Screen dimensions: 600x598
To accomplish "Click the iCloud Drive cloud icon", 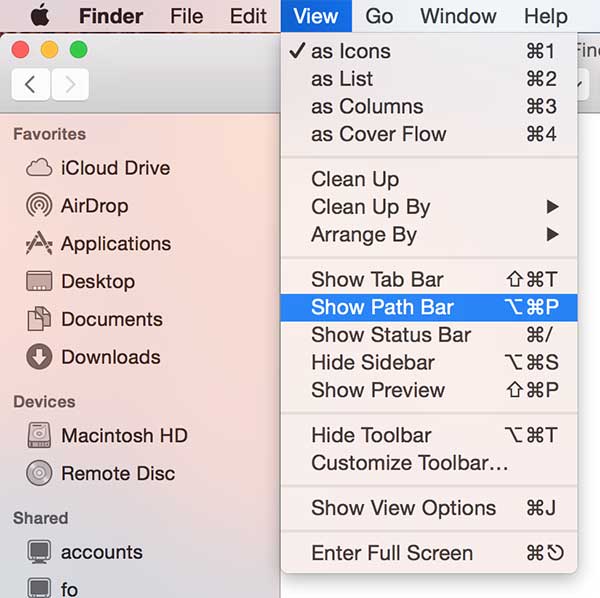I will 39,168.
